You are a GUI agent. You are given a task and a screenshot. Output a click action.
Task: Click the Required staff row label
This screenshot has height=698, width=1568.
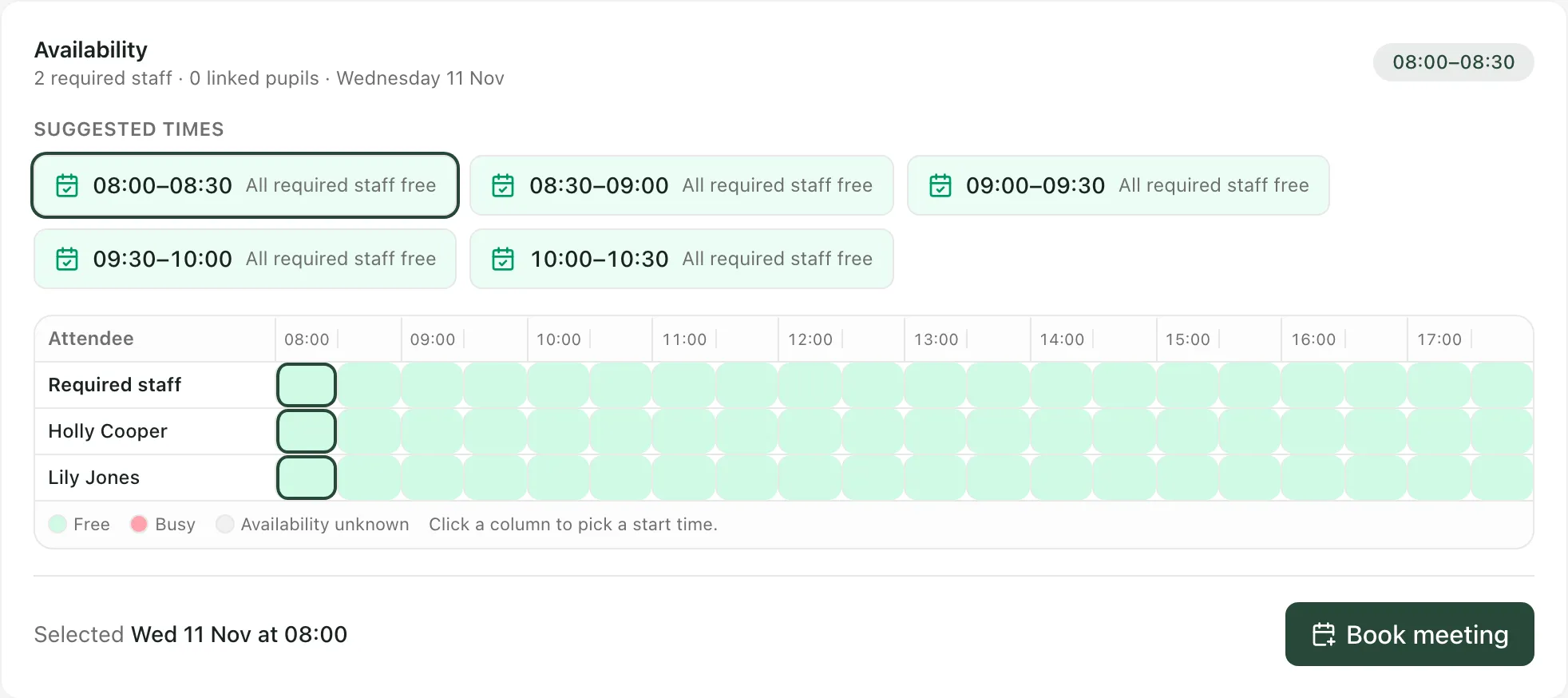click(115, 385)
